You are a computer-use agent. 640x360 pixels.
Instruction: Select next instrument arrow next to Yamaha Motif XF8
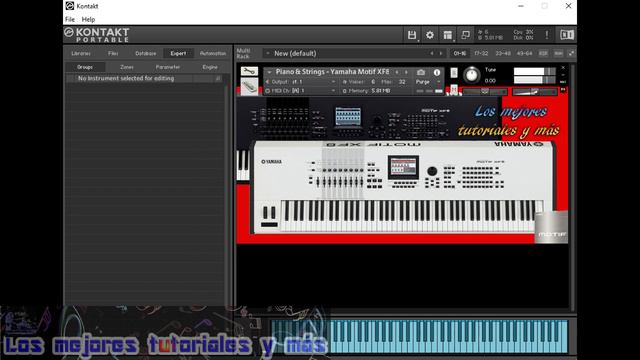click(406, 72)
